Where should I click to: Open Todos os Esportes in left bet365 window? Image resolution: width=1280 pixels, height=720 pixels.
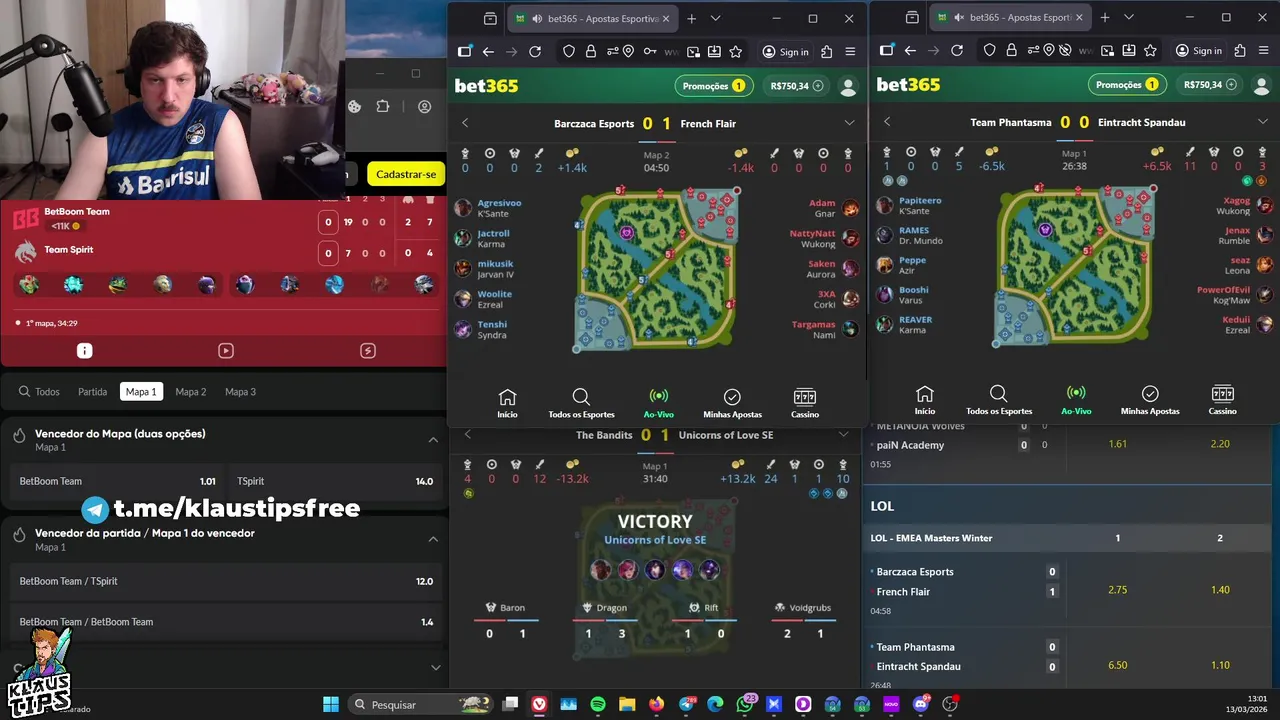581,403
